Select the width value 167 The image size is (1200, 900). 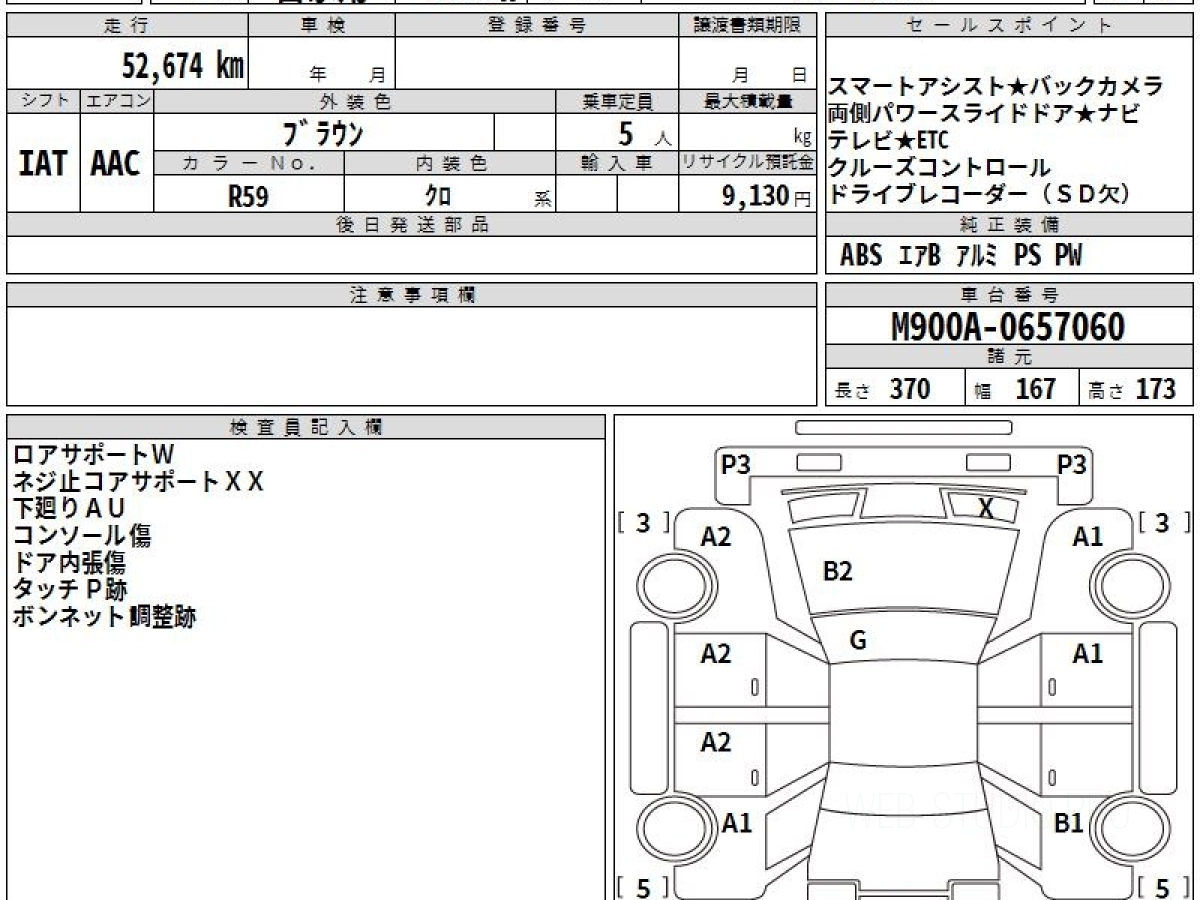(x=1036, y=389)
